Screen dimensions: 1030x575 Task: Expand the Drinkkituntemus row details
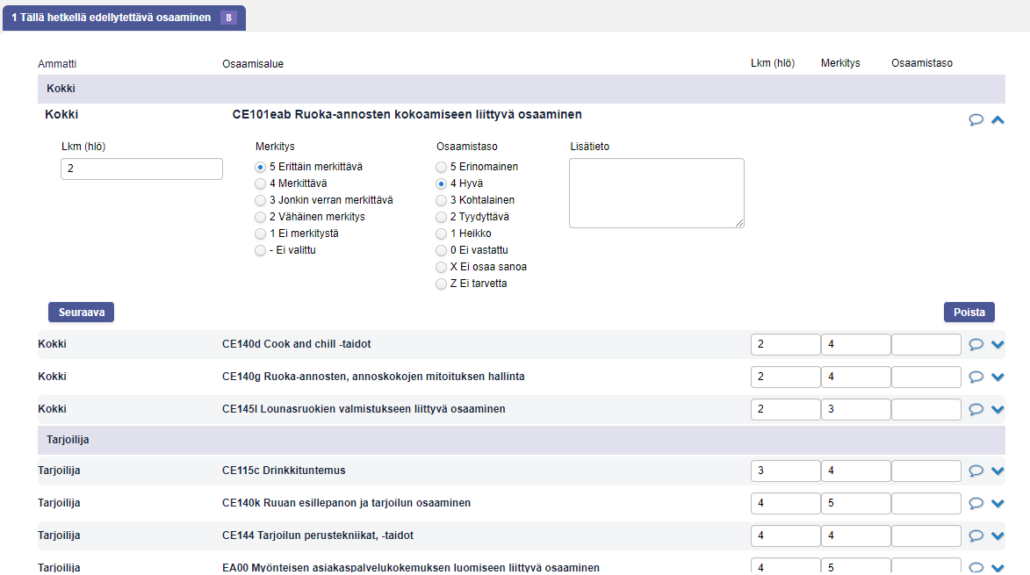coord(997,471)
